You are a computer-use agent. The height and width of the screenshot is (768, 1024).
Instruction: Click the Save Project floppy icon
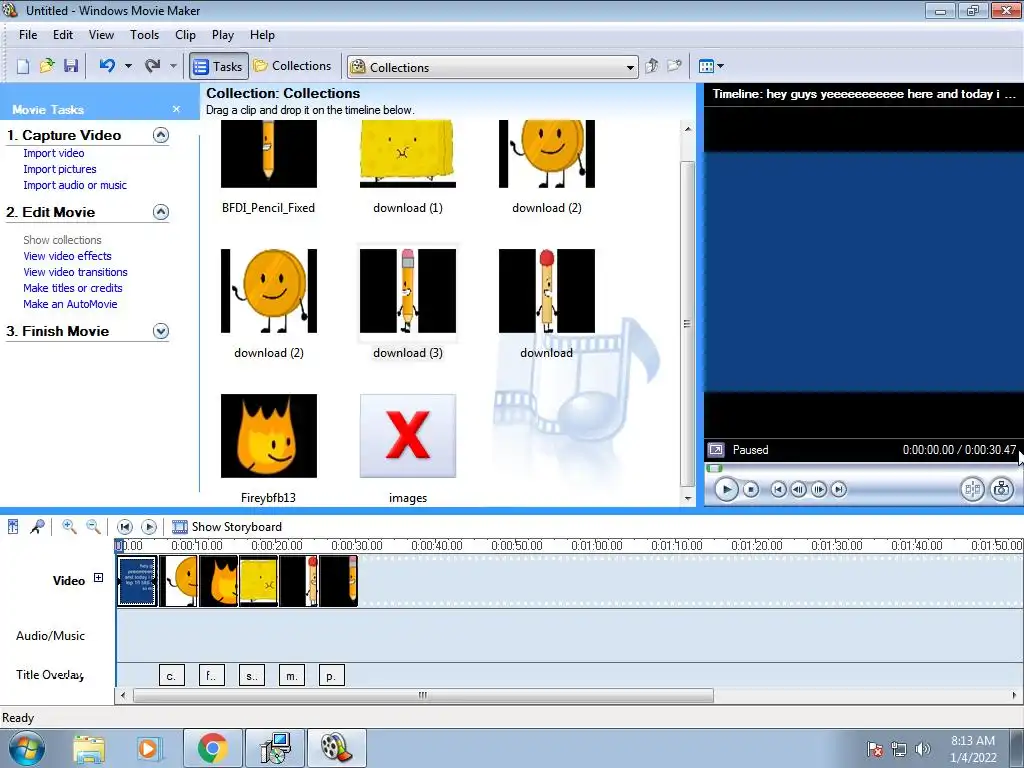[x=71, y=66]
